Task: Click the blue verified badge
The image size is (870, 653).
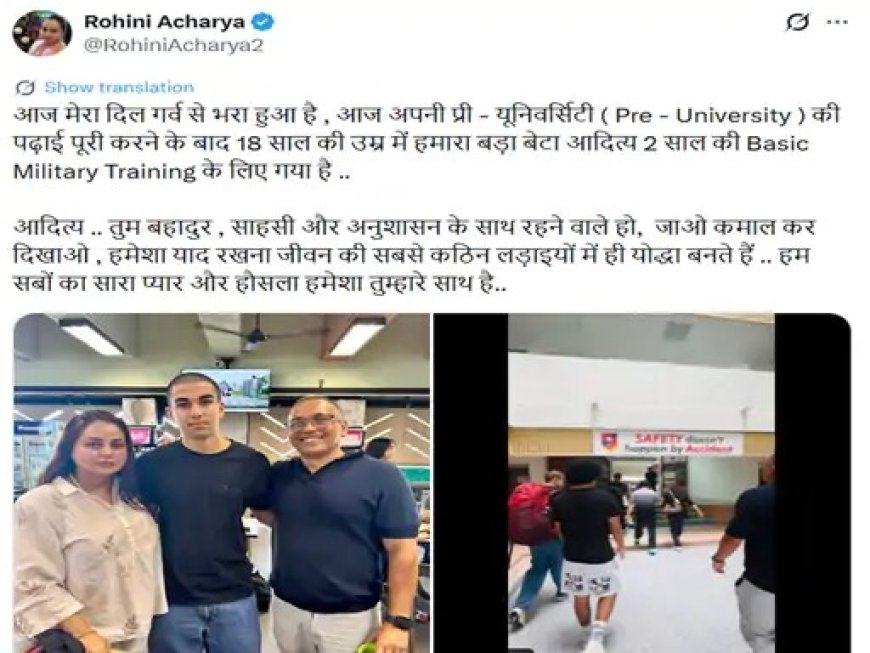Action: pyautogui.click(x=262, y=22)
